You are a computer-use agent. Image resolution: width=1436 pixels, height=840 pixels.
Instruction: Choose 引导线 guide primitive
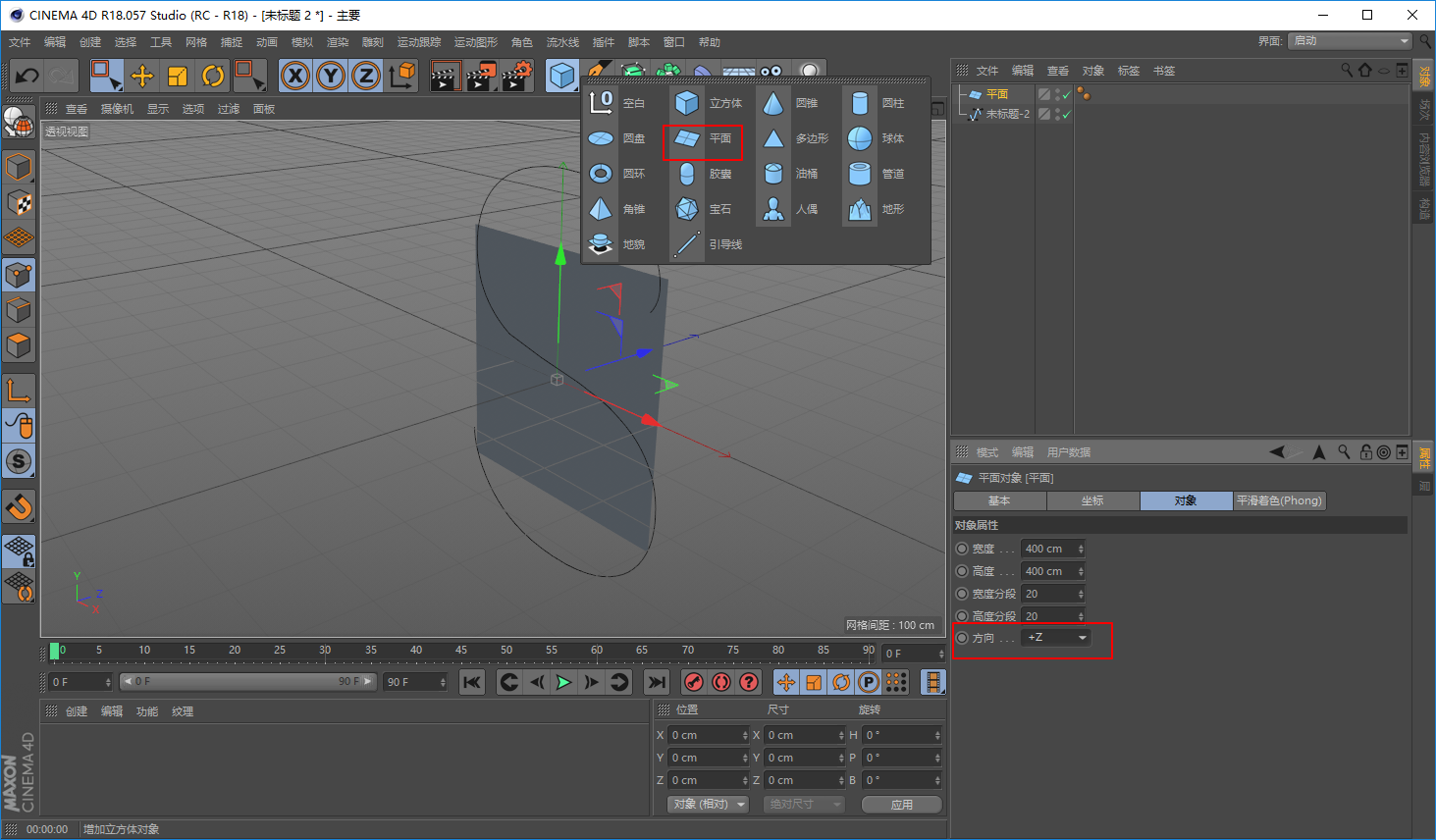[709, 244]
